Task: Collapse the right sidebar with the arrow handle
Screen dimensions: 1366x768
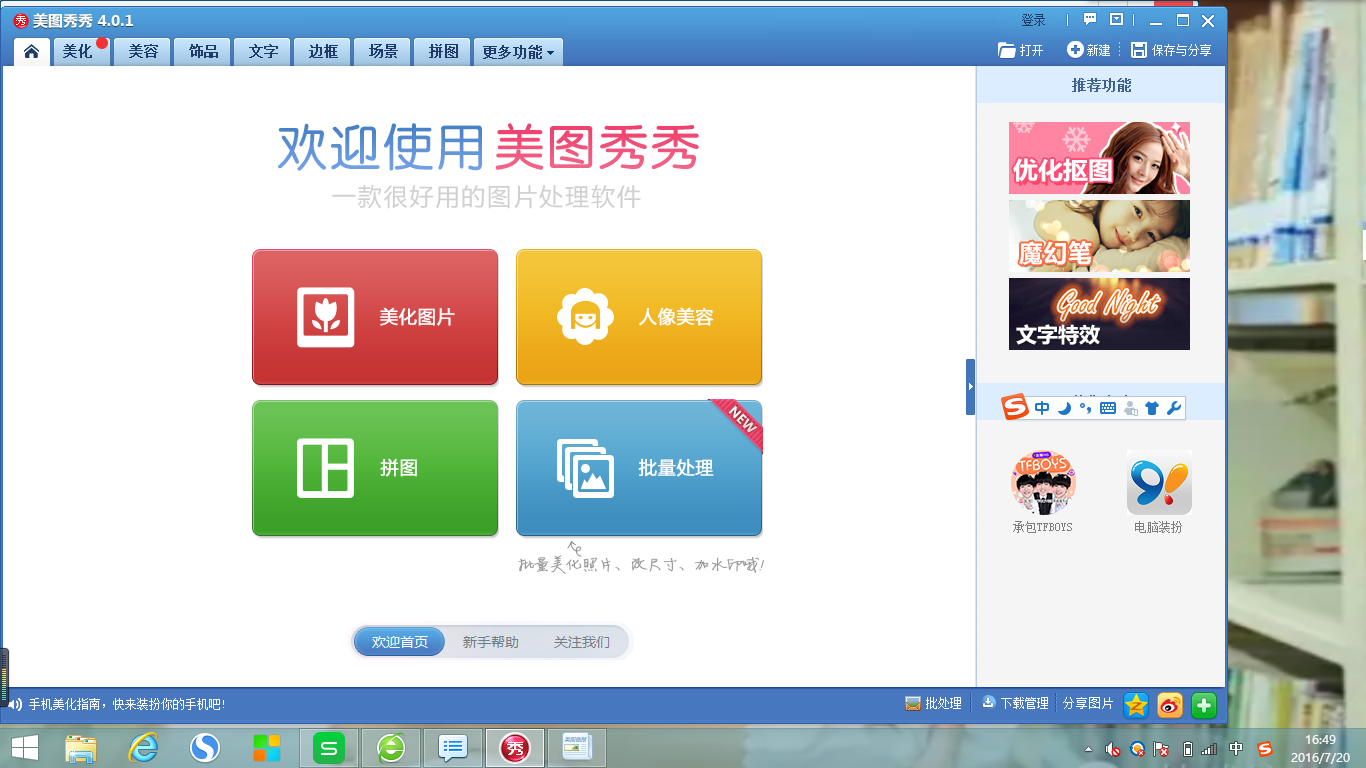Action: pyautogui.click(x=970, y=386)
